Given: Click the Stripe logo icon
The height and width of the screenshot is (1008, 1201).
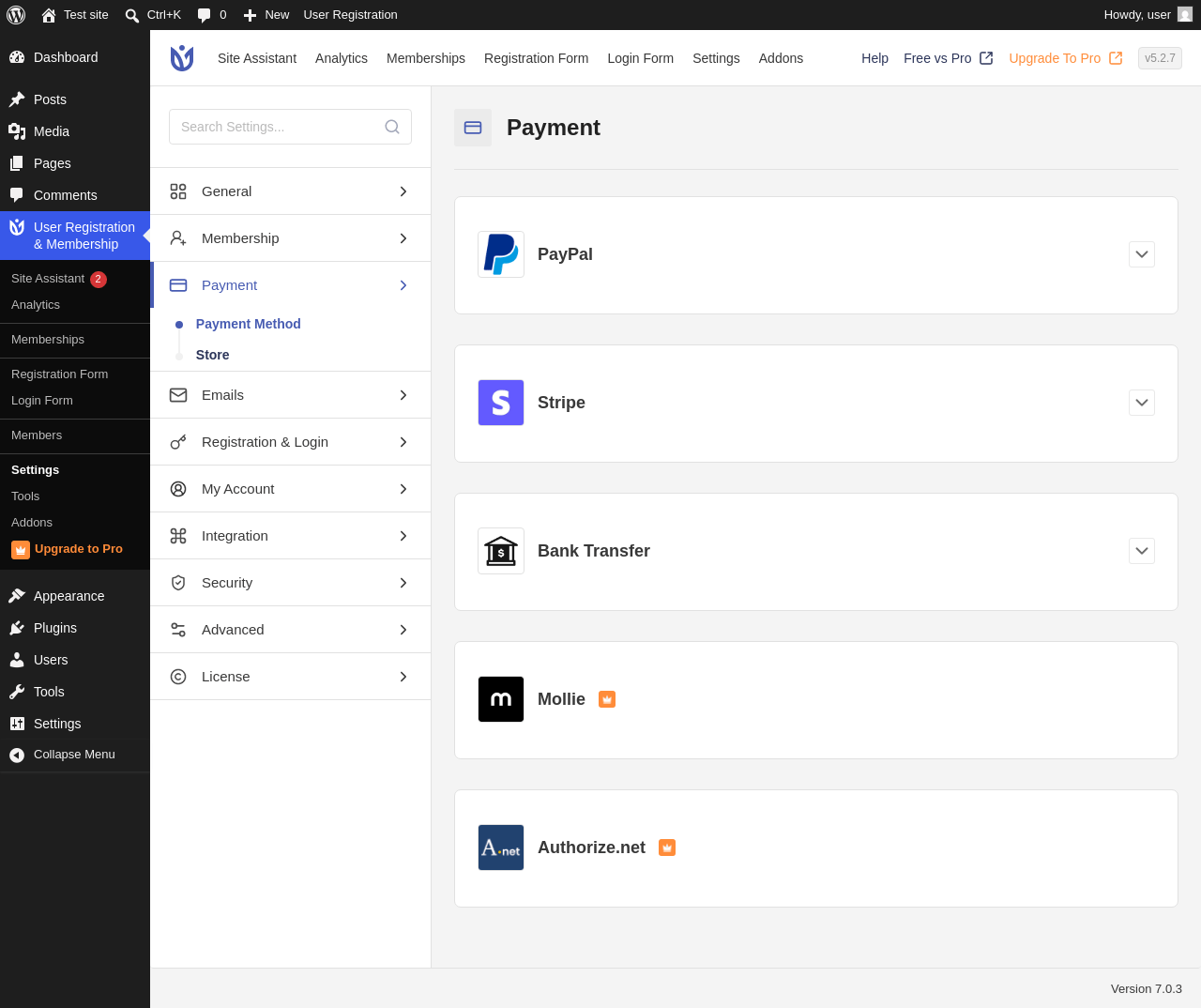Looking at the screenshot, I should (x=501, y=403).
